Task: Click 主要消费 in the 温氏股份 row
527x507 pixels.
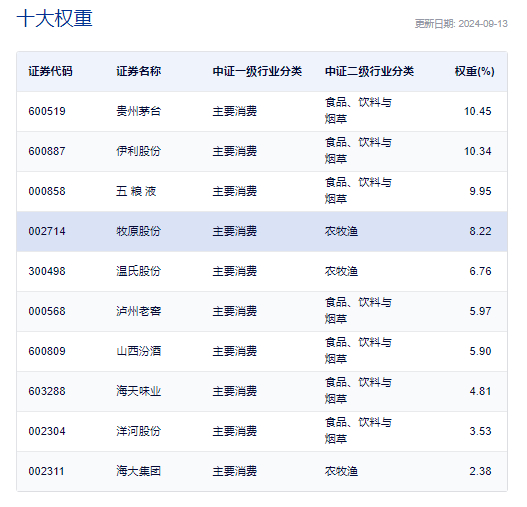Action: [235, 271]
